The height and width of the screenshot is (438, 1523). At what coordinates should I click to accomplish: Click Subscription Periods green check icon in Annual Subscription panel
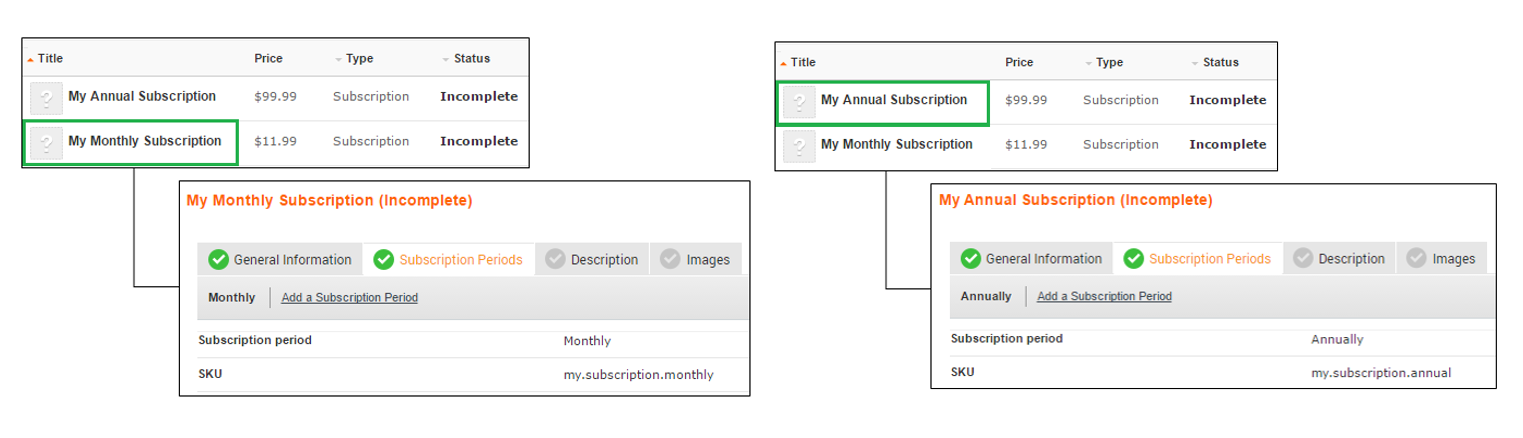click(x=1133, y=259)
